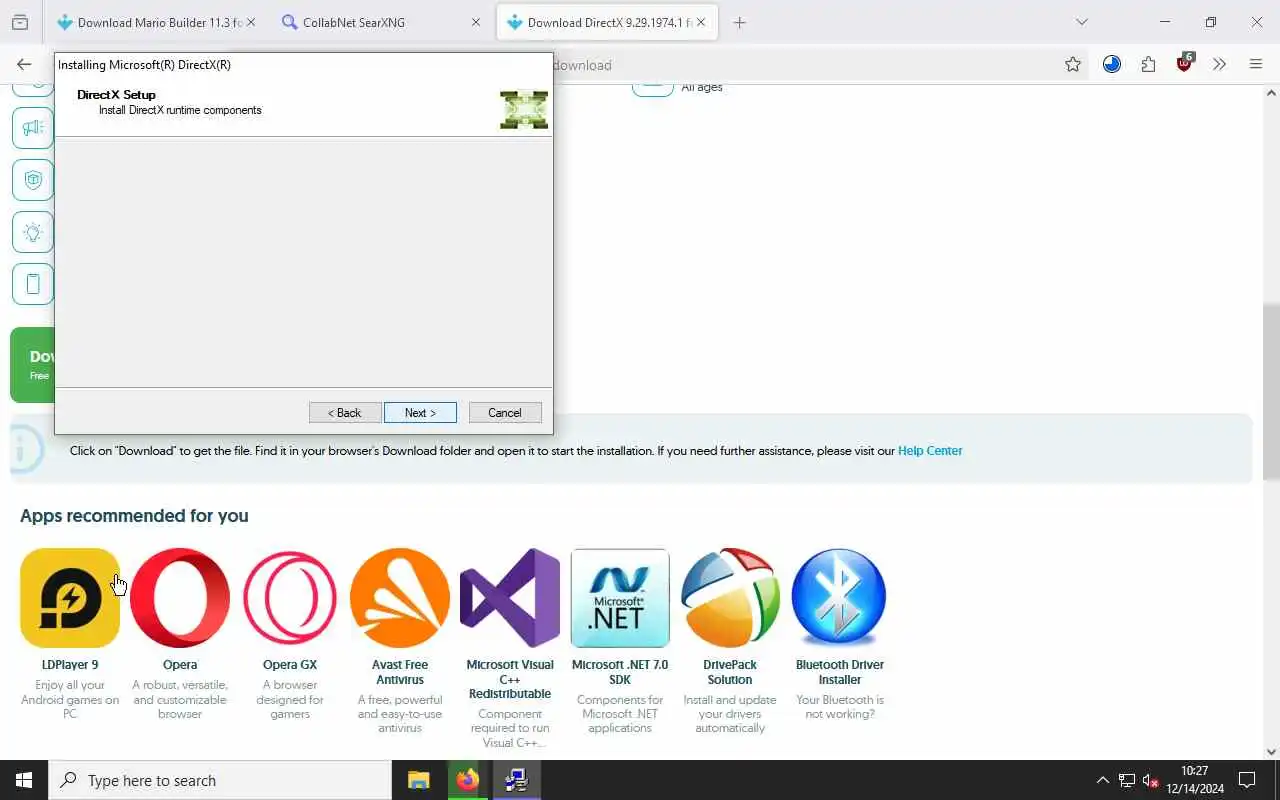
Task: Open the DirectX installer taskbar icon
Action: (x=516, y=780)
